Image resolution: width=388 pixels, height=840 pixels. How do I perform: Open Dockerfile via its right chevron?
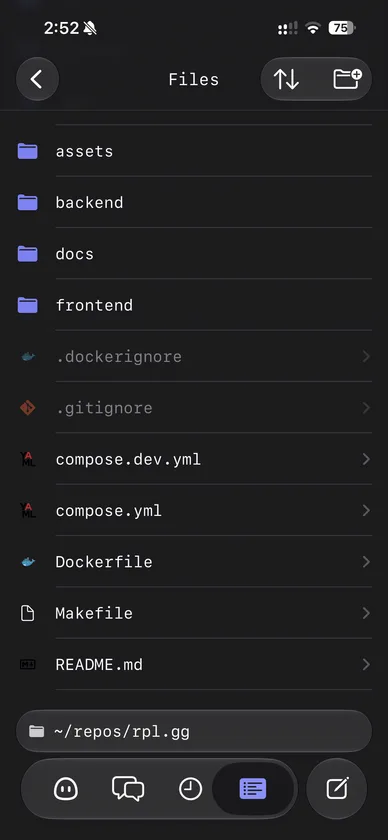pos(366,562)
